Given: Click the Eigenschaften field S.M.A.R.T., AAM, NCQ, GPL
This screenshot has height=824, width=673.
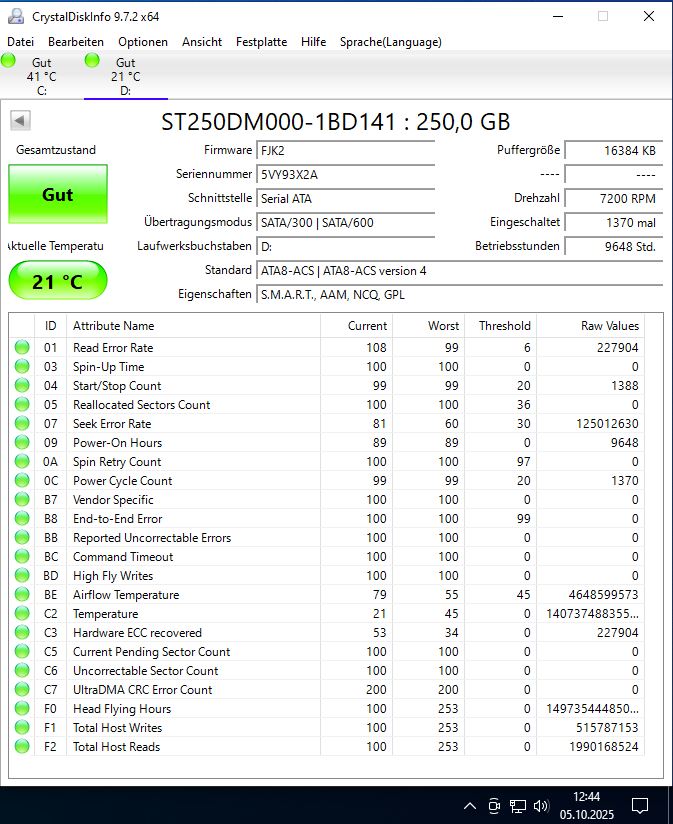Looking at the screenshot, I should click(460, 295).
